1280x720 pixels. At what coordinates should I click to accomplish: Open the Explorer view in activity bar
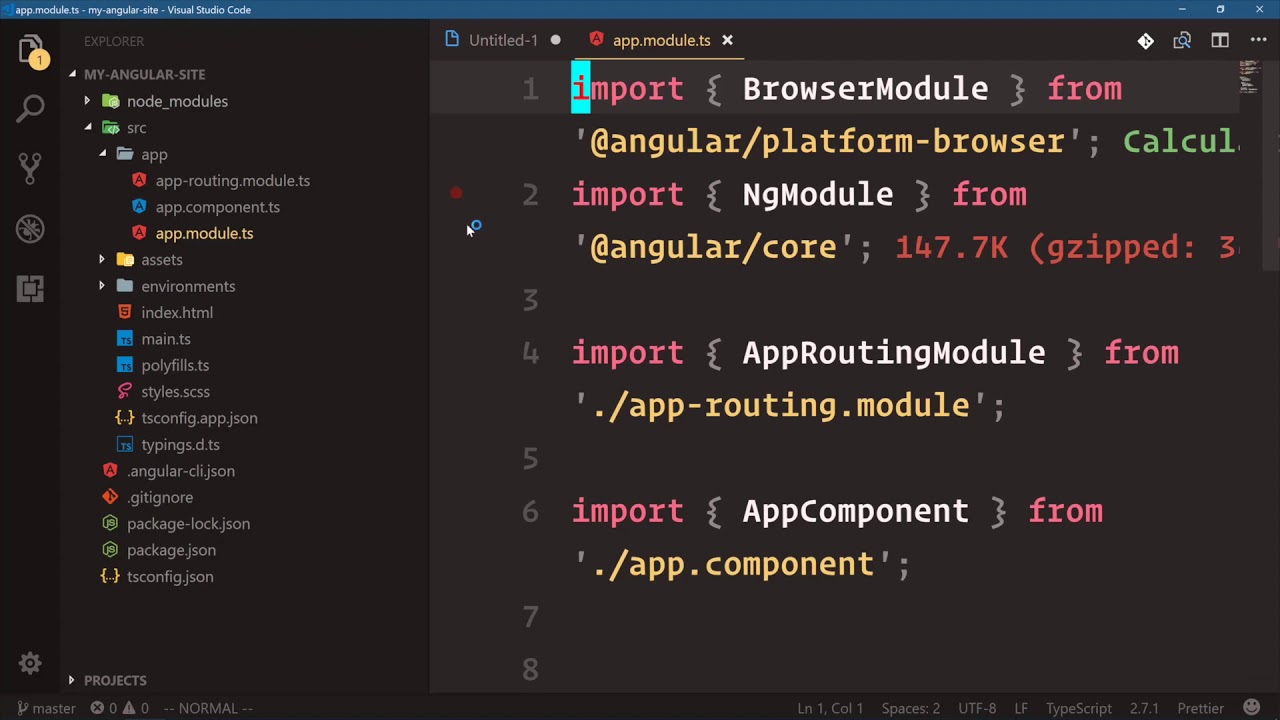pos(30,50)
